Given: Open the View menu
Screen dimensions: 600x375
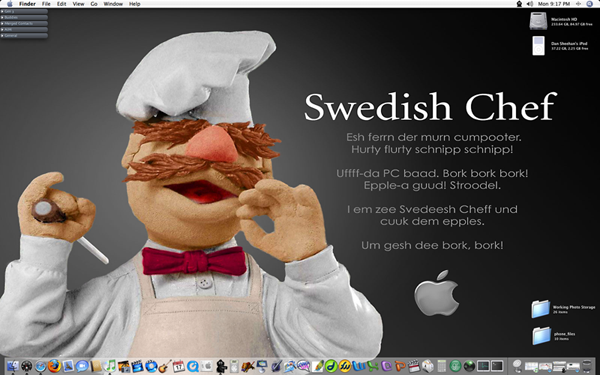Looking at the screenshot, I should click(x=78, y=4).
